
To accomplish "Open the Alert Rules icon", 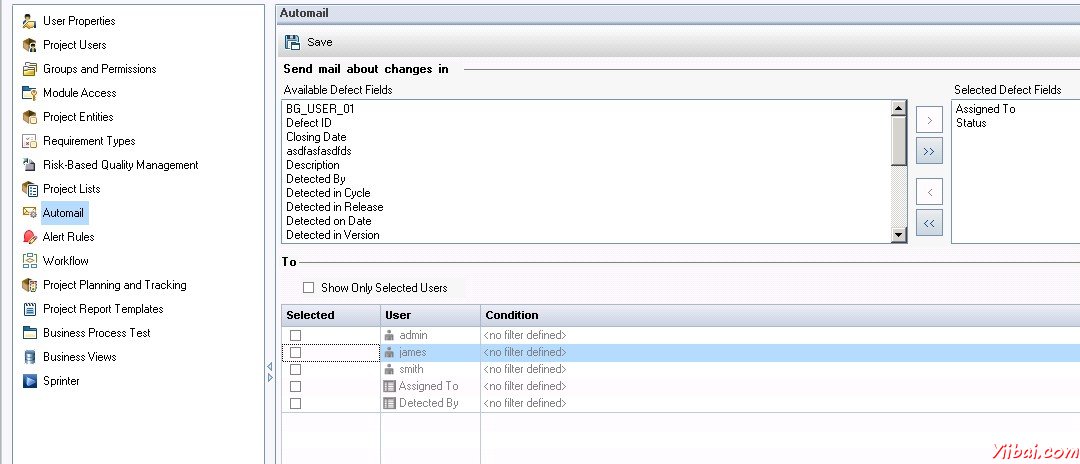I will 29,237.
